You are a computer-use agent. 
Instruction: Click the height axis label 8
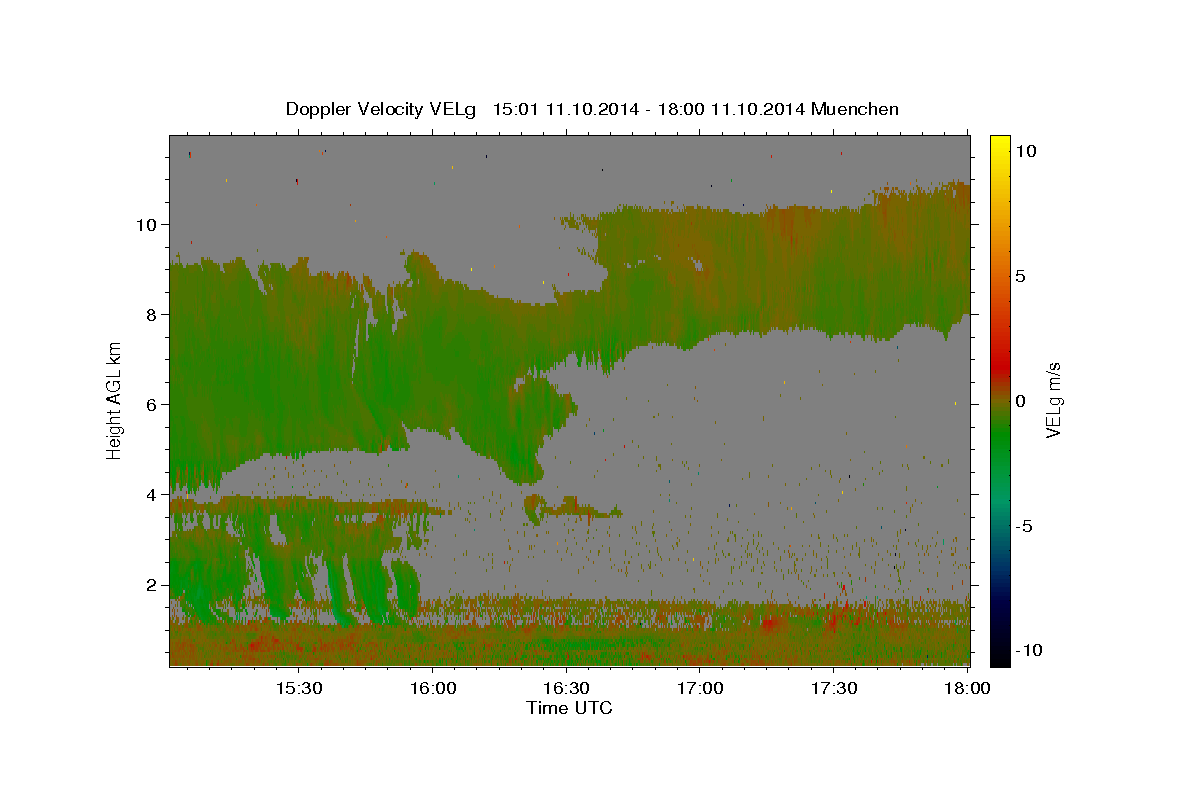click(152, 314)
